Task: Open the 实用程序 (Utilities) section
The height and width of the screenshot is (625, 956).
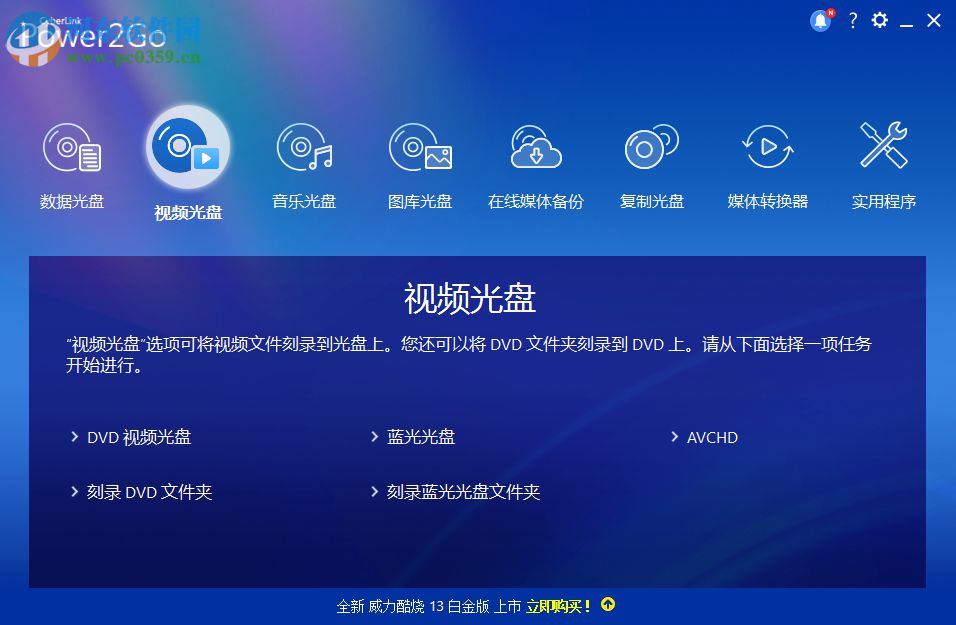Action: (x=884, y=148)
